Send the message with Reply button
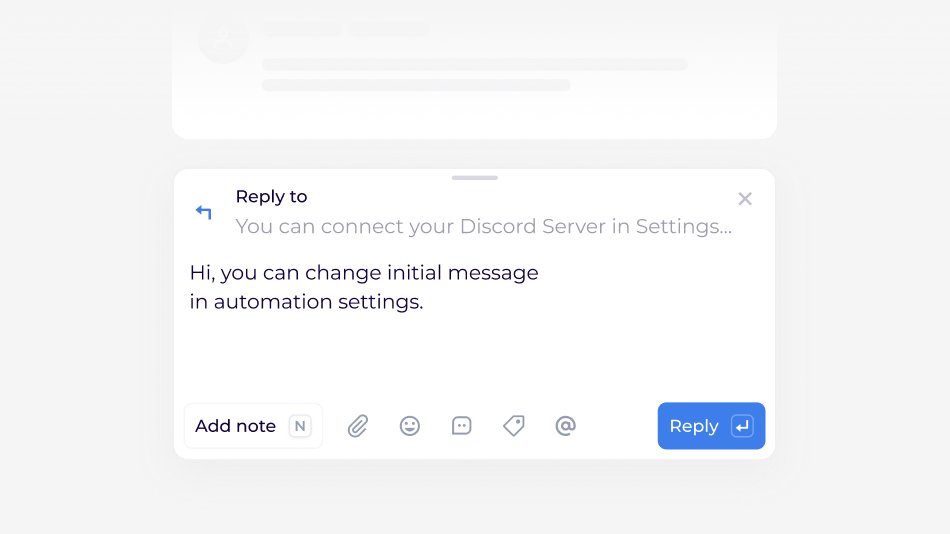The height and width of the screenshot is (534, 950). pyautogui.click(x=711, y=426)
